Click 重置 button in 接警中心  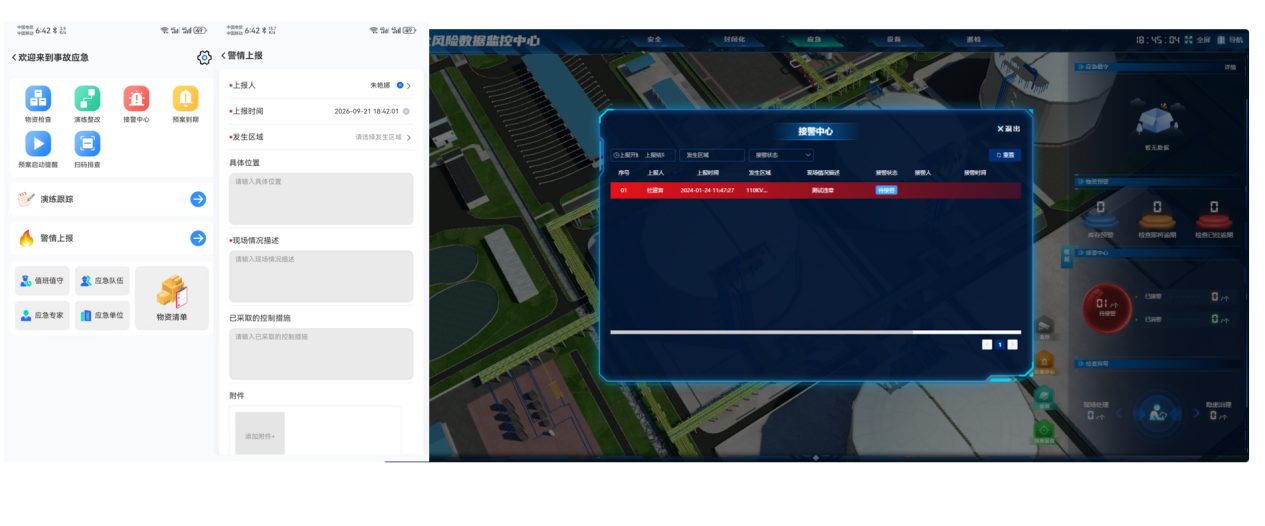pyautogui.click(x=1005, y=155)
